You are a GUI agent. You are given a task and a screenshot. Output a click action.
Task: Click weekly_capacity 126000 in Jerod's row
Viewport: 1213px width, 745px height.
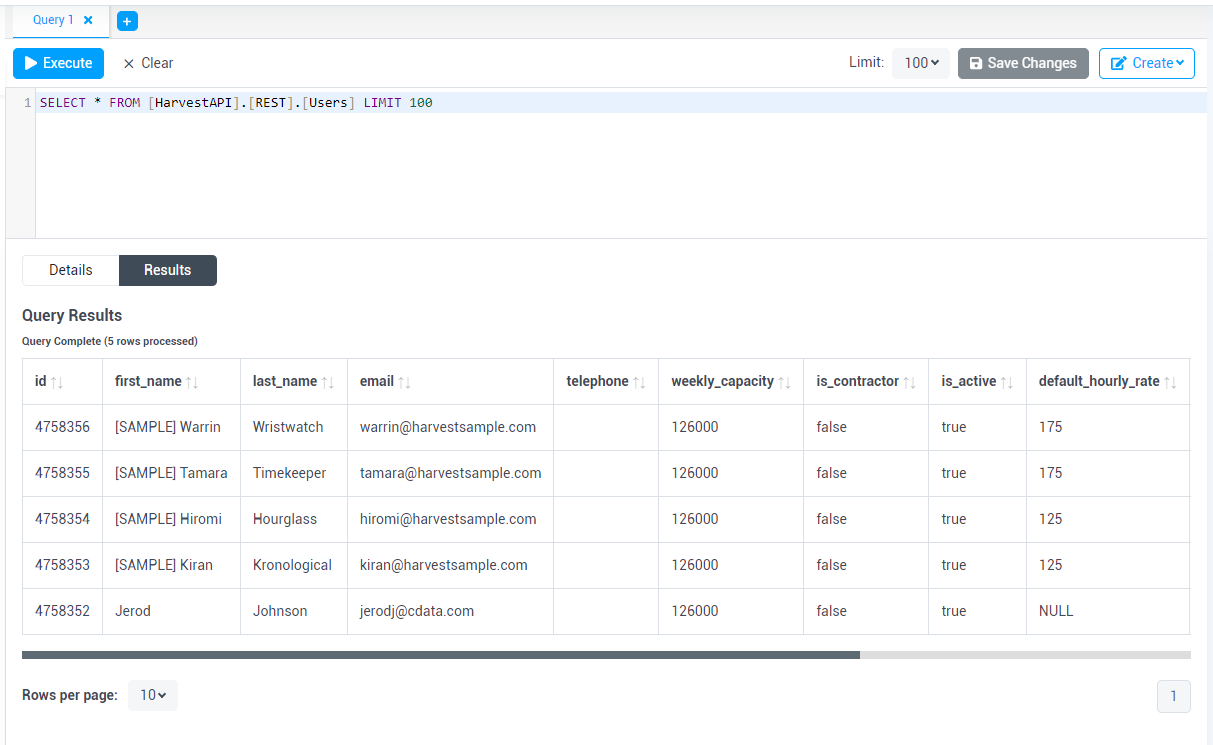pos(731,611)
